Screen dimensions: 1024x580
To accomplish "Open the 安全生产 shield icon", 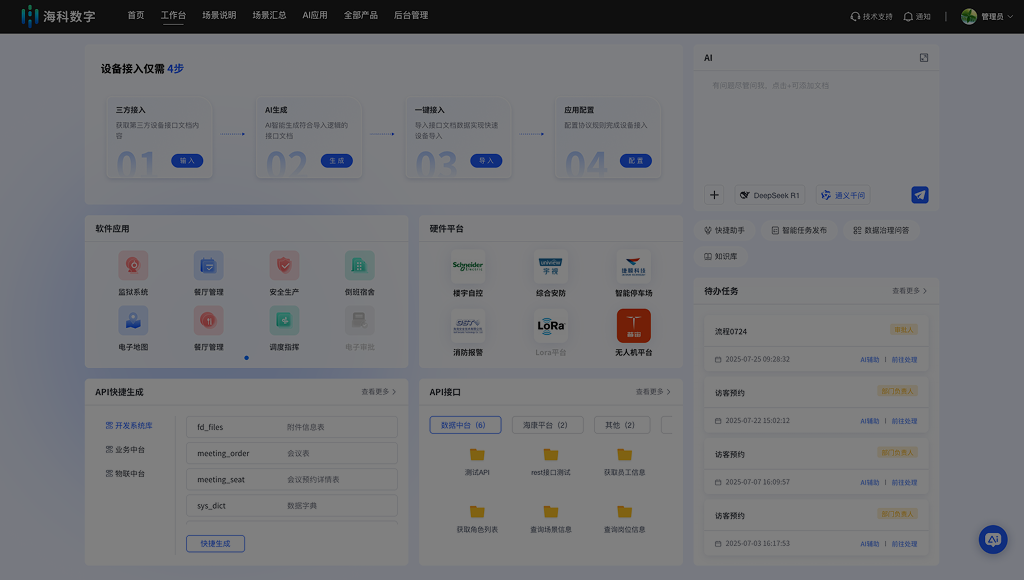I will [284, 265].
